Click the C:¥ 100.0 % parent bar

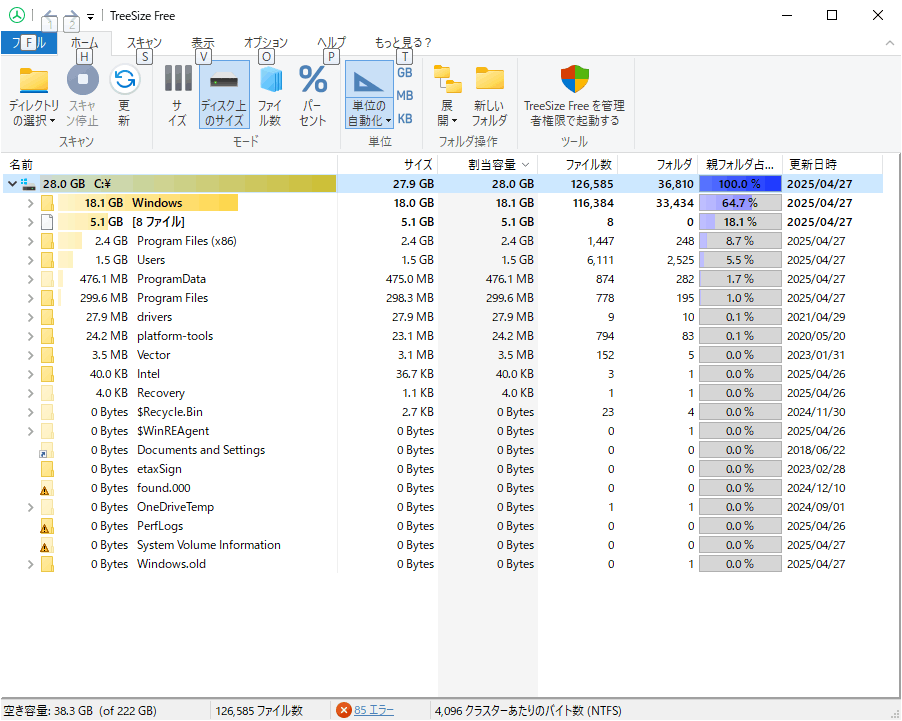pos(740,184)
